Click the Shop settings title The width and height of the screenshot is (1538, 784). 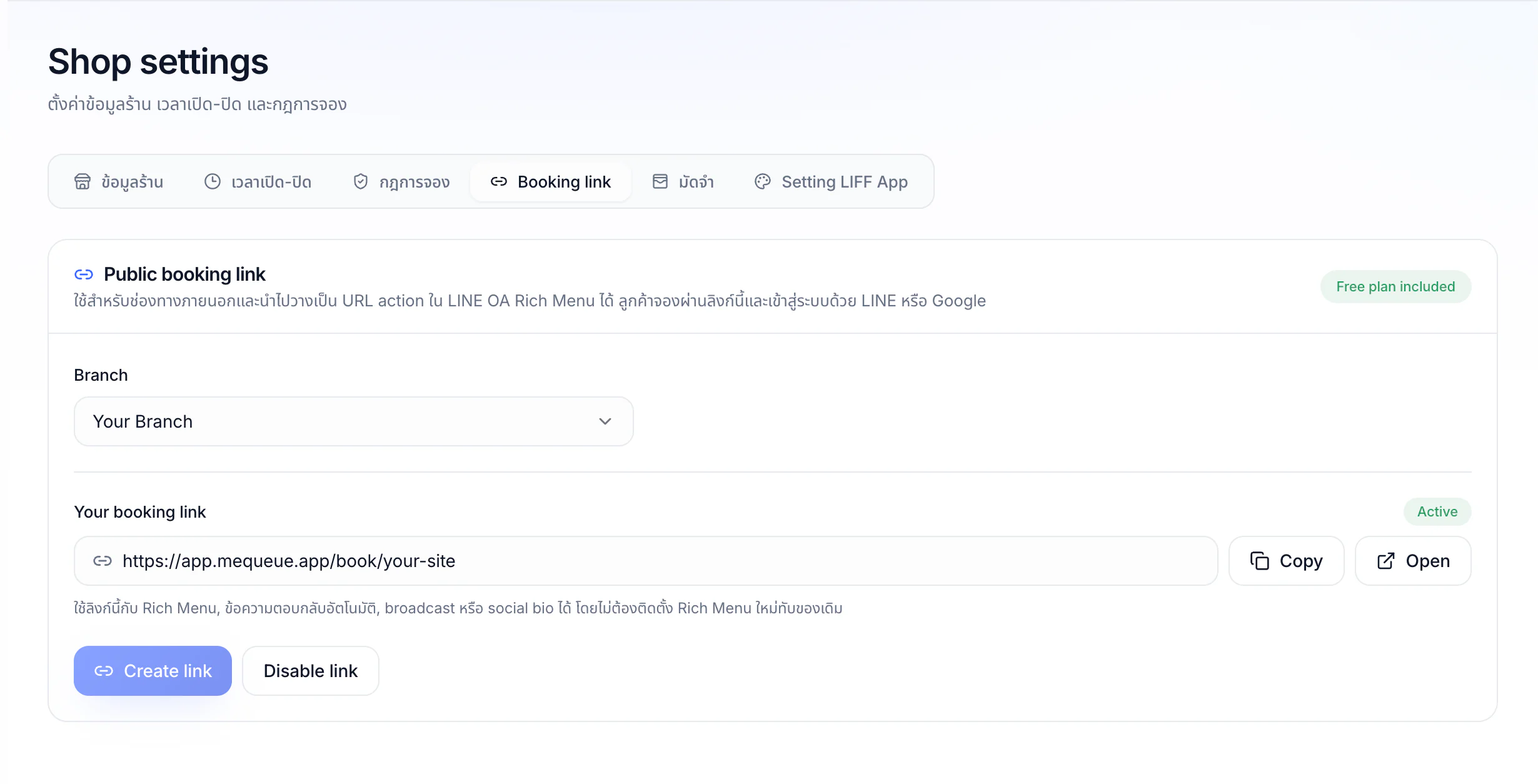[x=158, y=62]
